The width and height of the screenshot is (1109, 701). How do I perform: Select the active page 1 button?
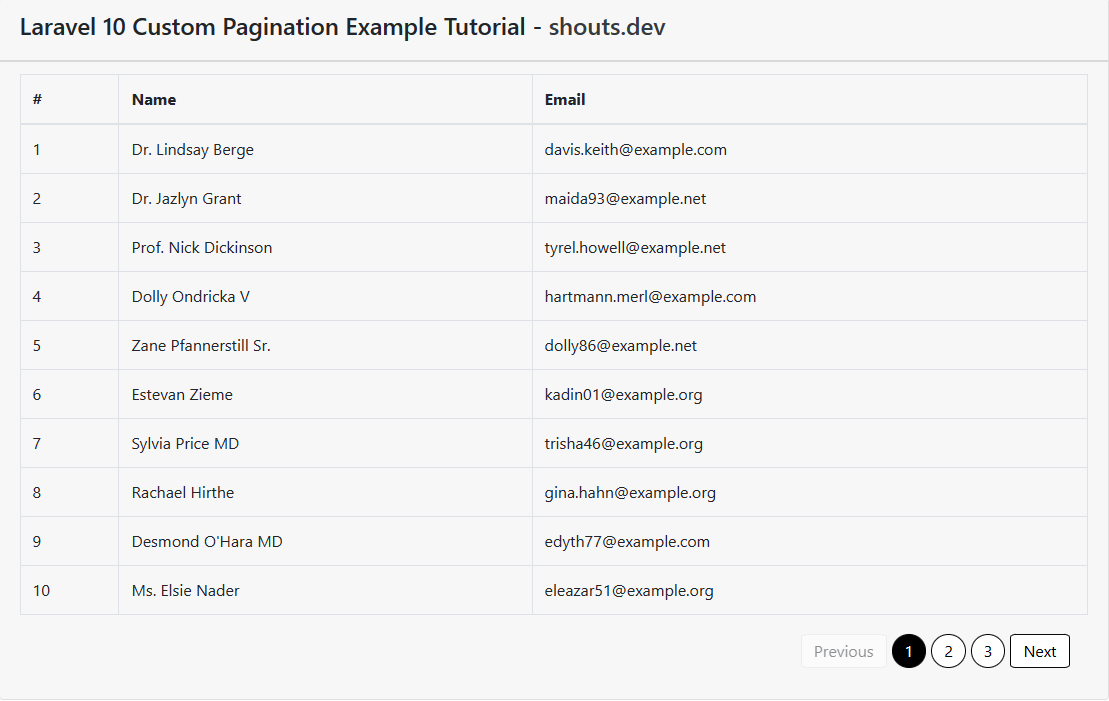click(x=909, y=651)
